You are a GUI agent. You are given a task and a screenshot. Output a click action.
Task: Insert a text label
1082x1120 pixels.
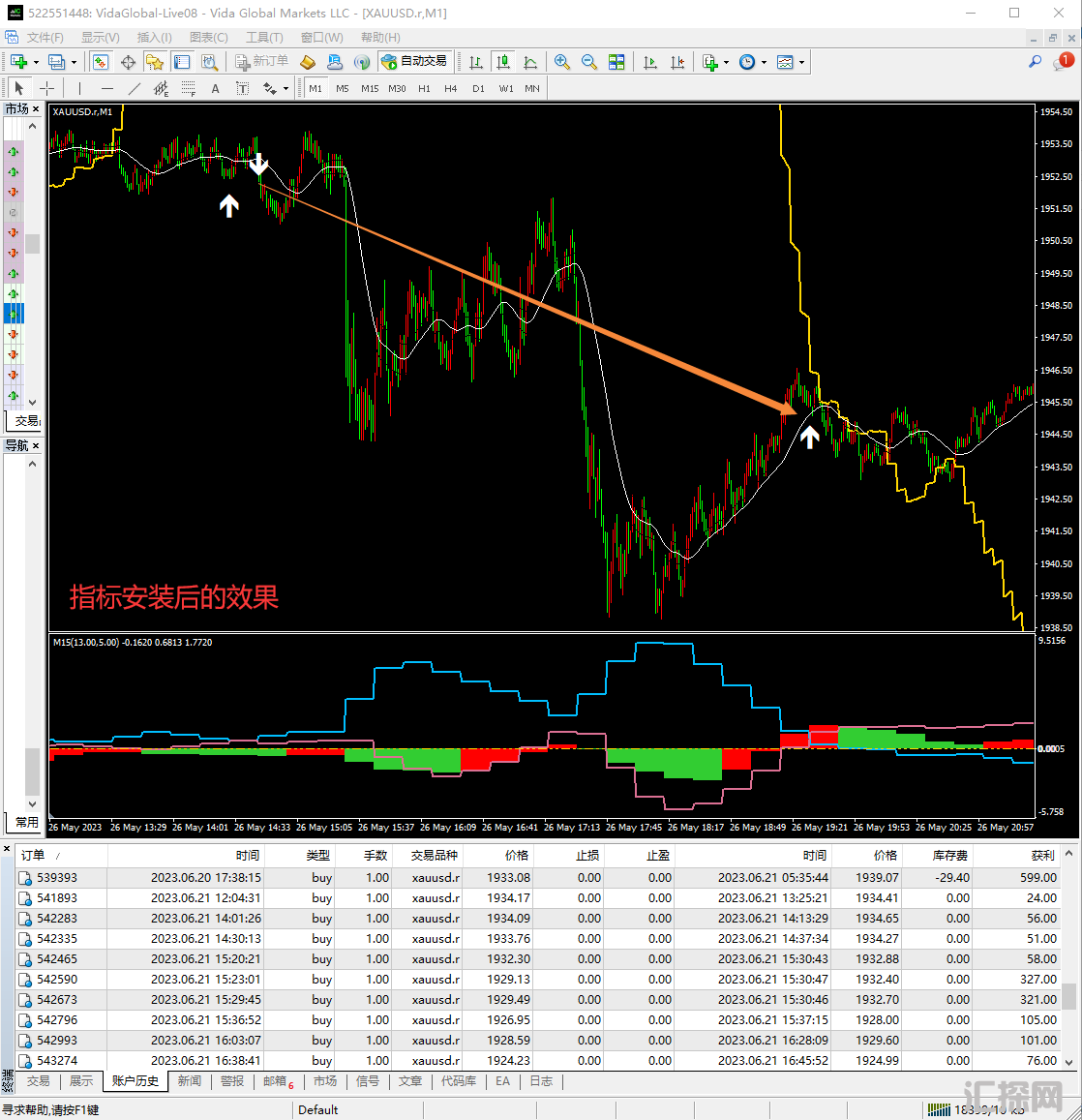pos(242,88)
